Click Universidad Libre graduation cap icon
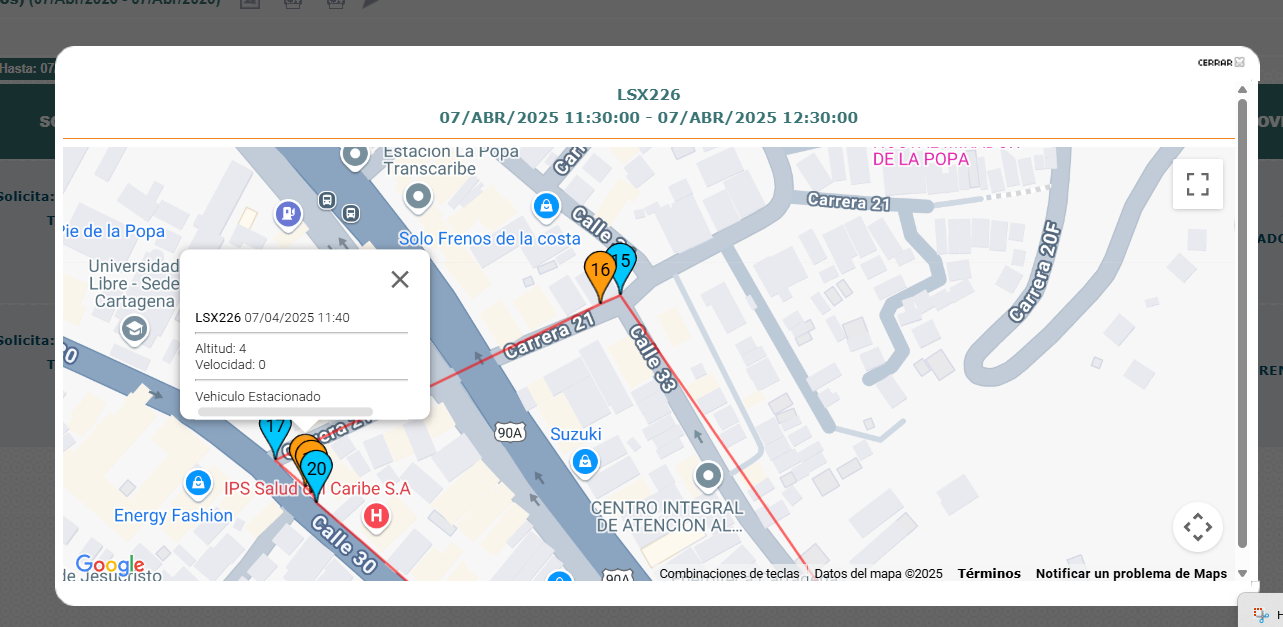The height and width of the screenshot is (627, 1283). [x=133, y=328]
